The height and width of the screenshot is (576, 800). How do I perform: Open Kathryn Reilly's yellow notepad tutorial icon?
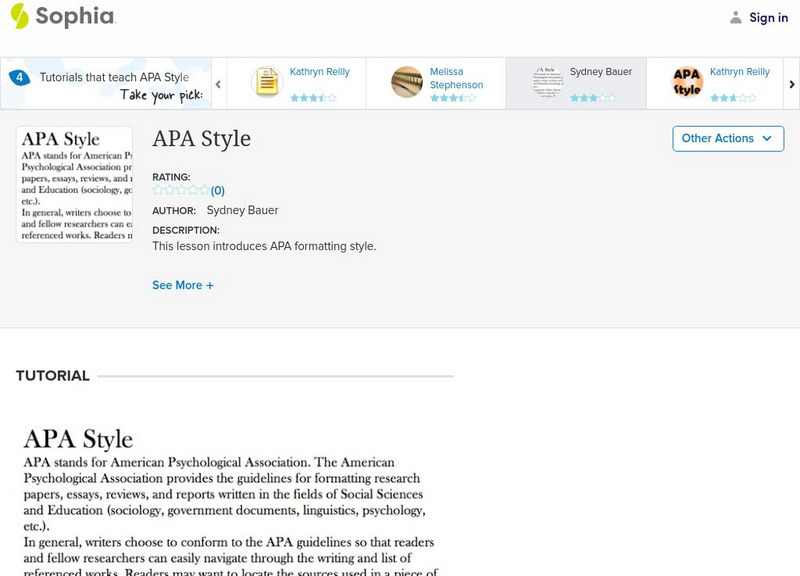coord(267,82)
